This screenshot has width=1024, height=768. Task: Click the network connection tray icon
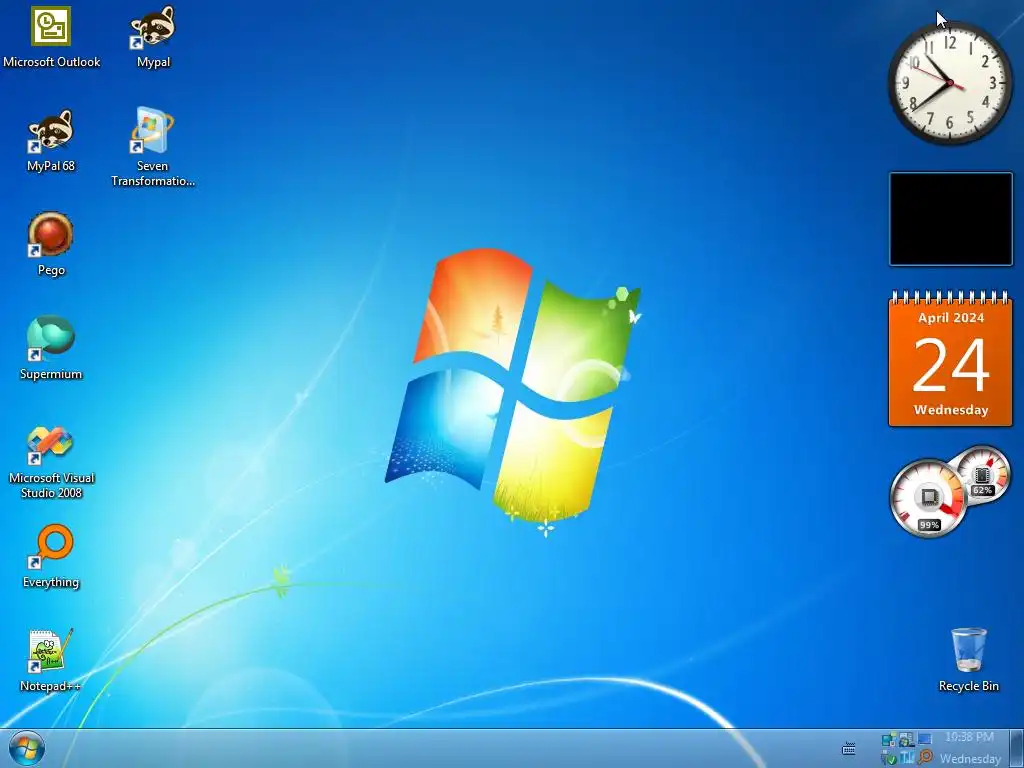[889, 739]
